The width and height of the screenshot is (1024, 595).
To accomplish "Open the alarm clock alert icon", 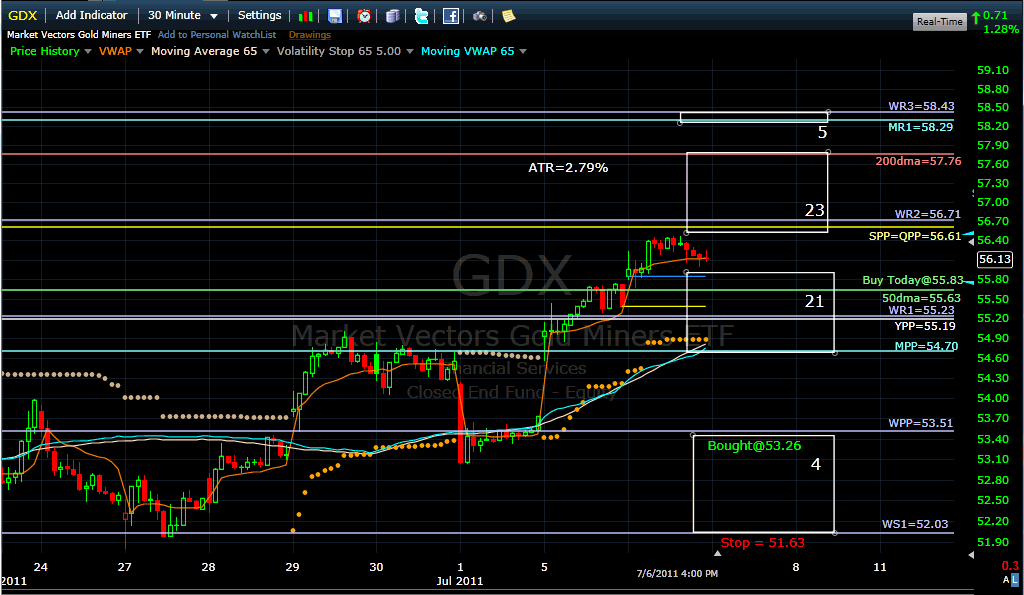I will [364, 16].
